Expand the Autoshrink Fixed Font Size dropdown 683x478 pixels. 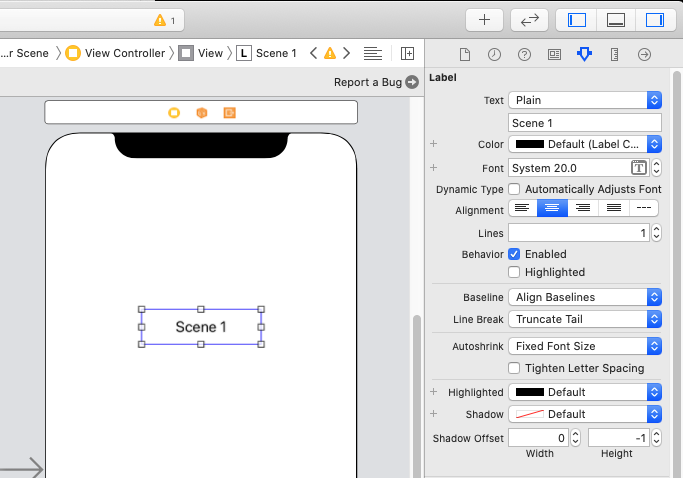tap(585, 346)
